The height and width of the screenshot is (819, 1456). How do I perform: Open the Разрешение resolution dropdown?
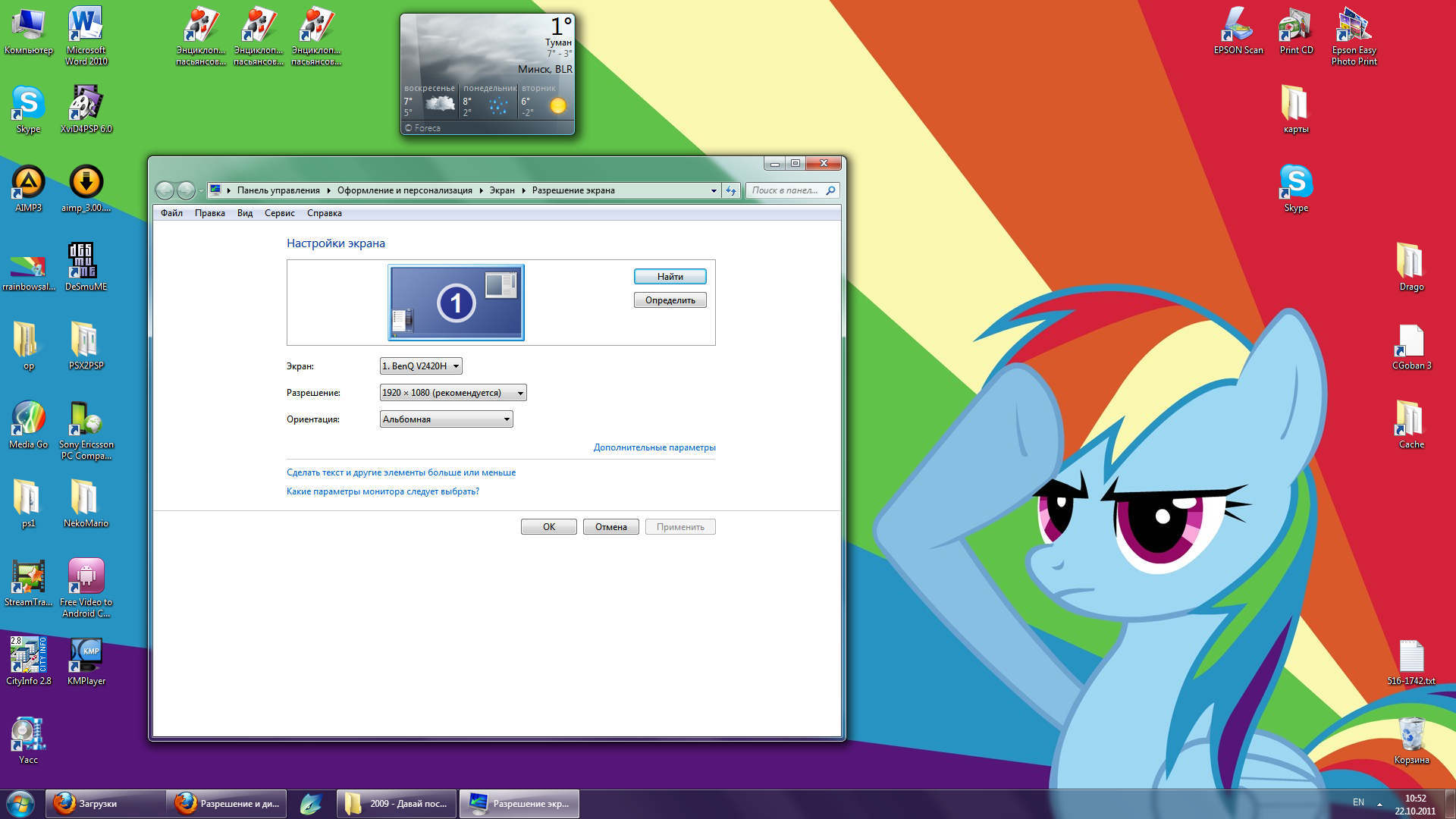(453, 393)
